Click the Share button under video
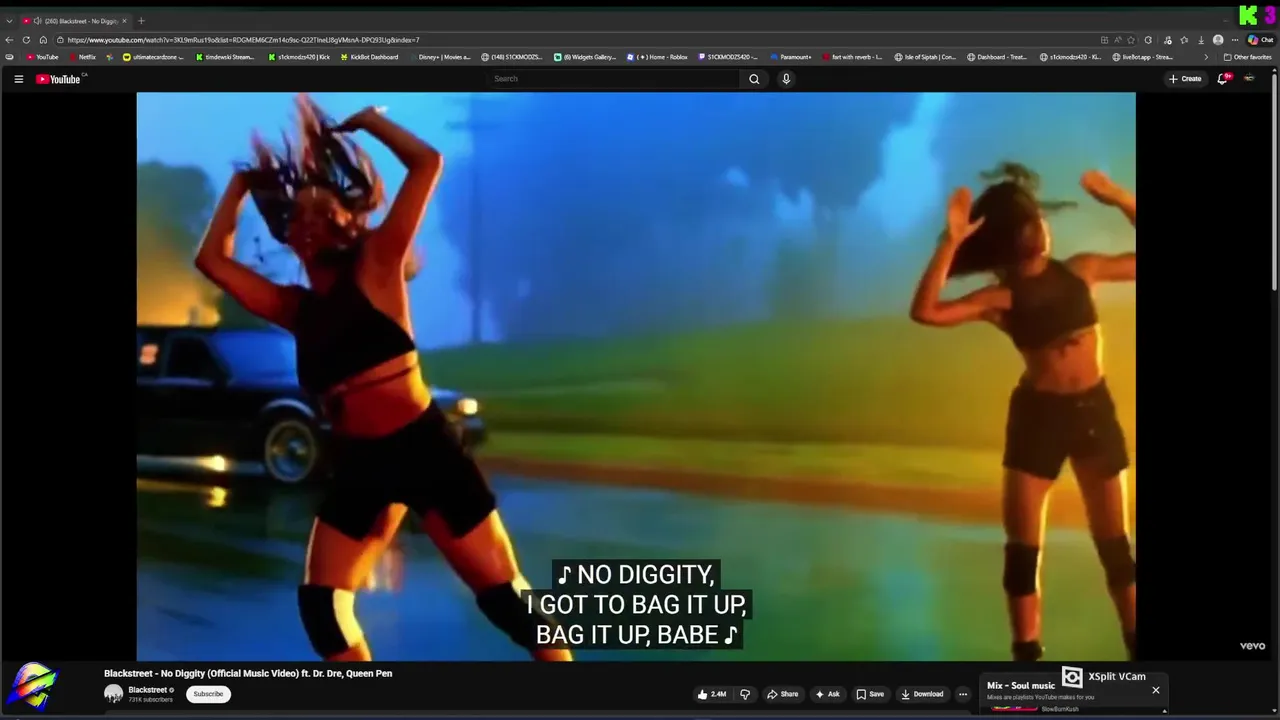Viewport: 1280px width, 720px height. click(782, 694)
